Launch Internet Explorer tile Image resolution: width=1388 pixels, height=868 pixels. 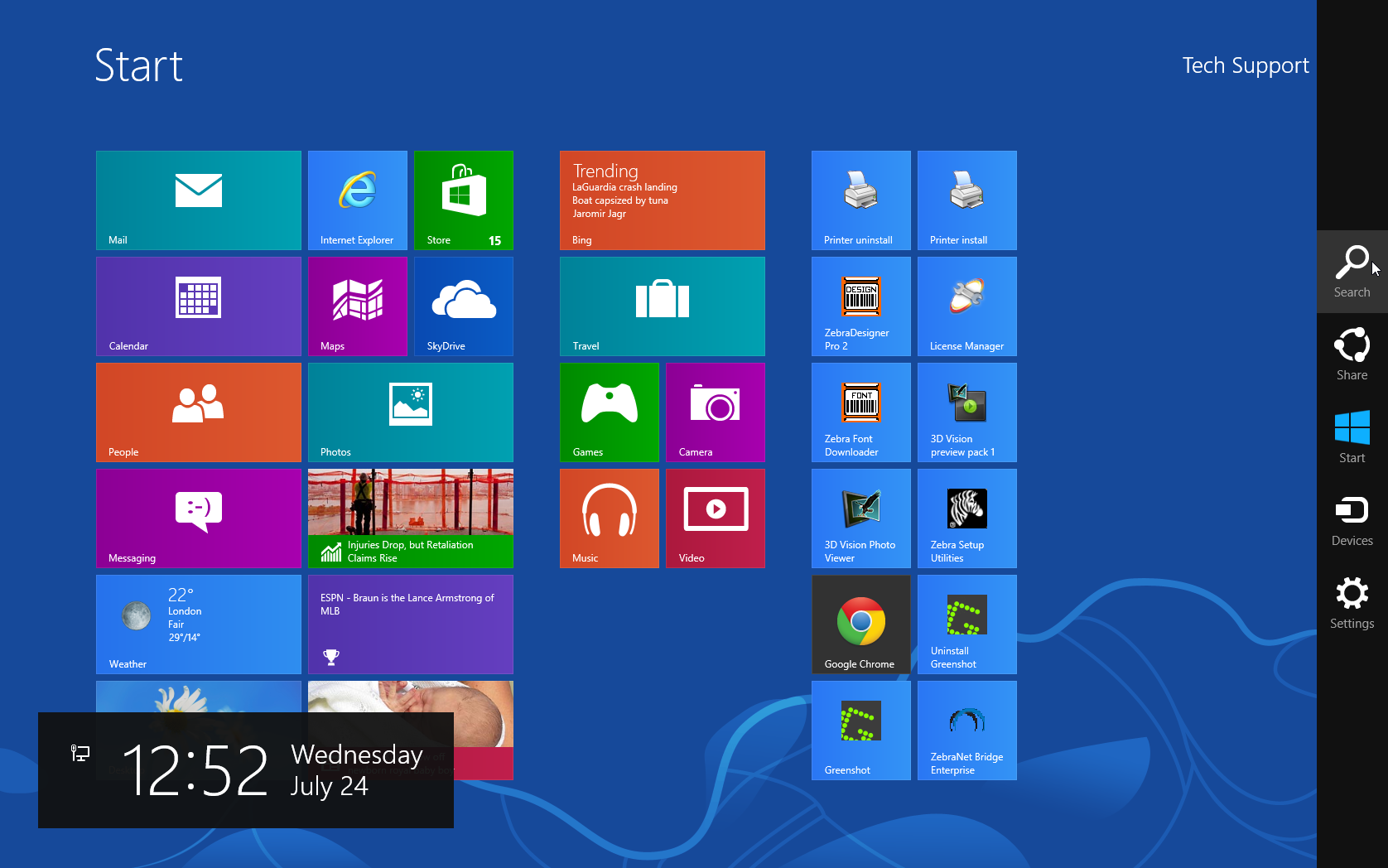(x=358, y=200)
